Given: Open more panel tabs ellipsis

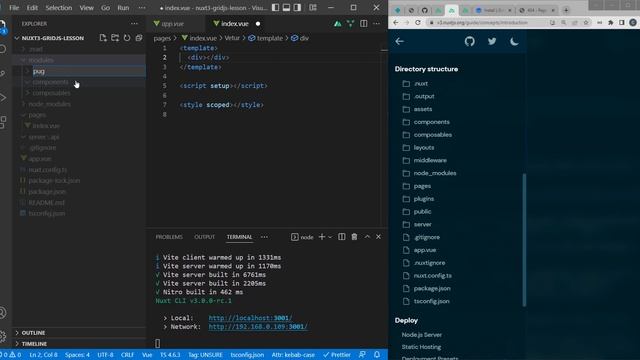Looking at the screenshot, I should click(264, 237).
